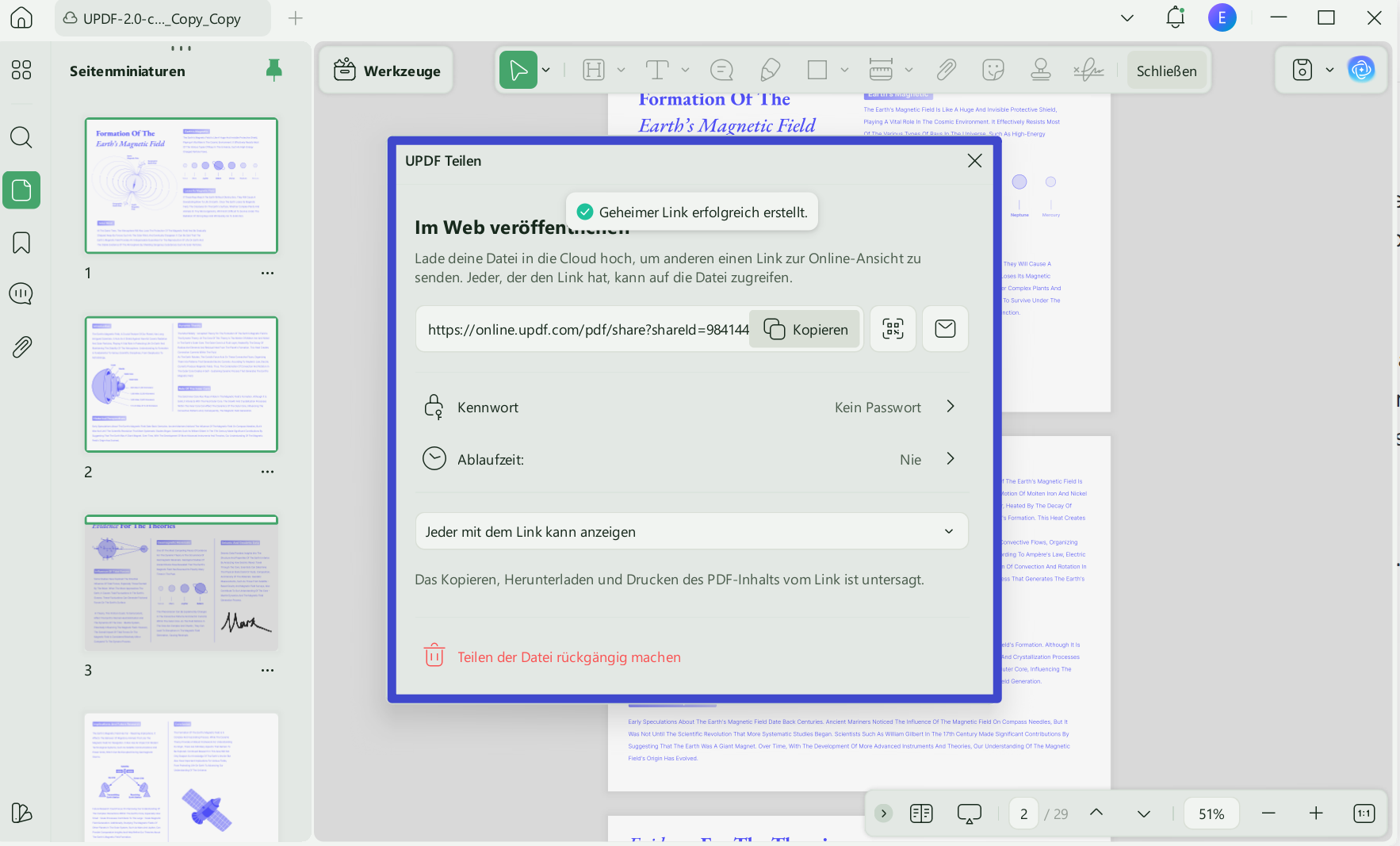Select the pencil drawing tool
The height and width of the screenshot is (846, 1400).
pyautogui.click(x=770, y=71)
